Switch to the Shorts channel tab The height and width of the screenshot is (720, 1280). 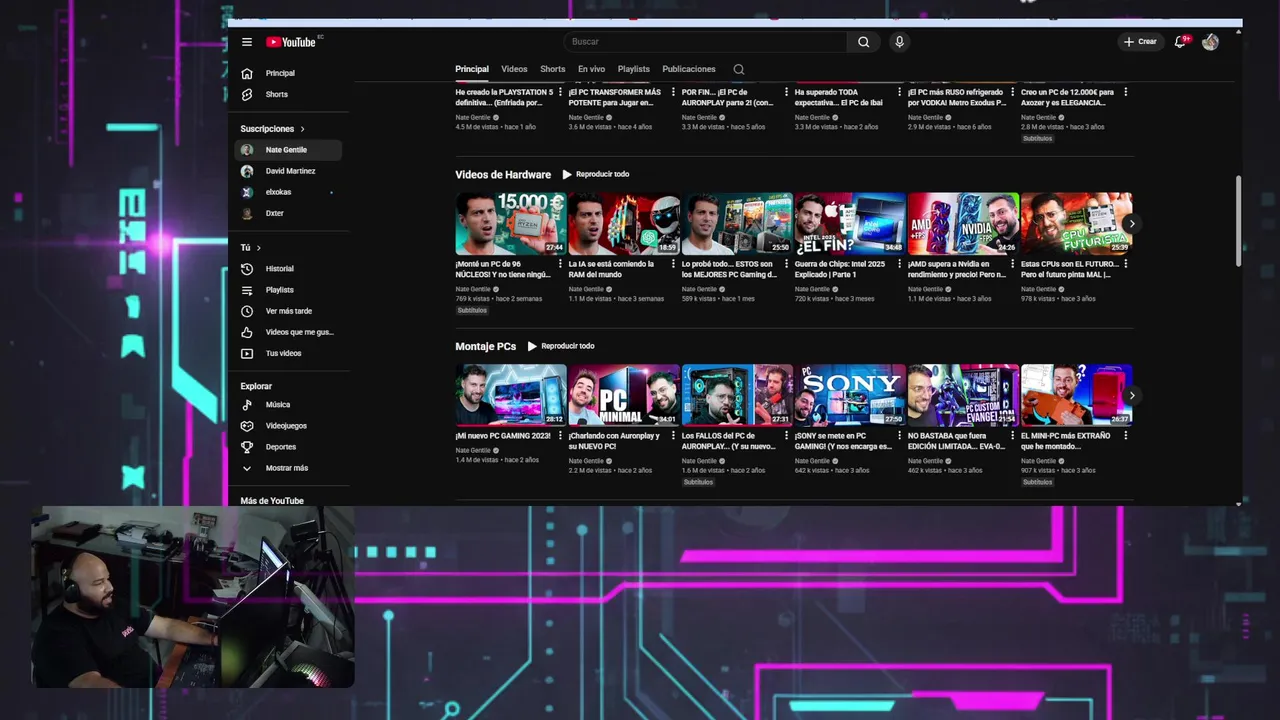tap(553, 69)
